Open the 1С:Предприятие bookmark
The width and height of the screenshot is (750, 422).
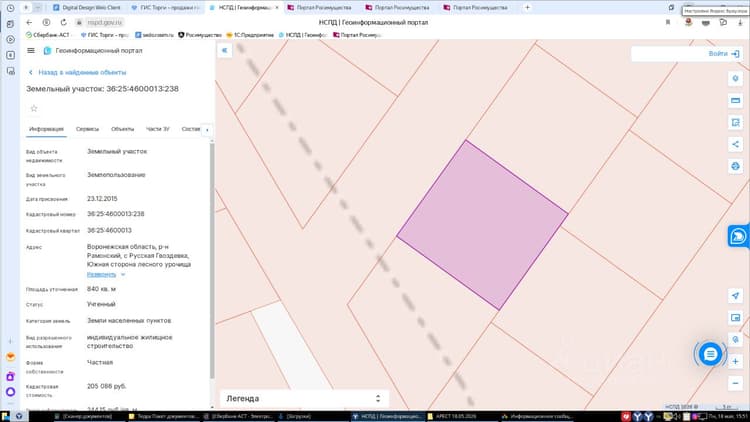[x=250, y=35]
